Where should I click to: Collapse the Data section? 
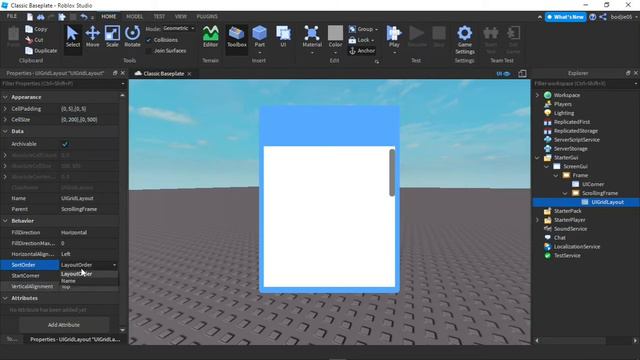5,131
